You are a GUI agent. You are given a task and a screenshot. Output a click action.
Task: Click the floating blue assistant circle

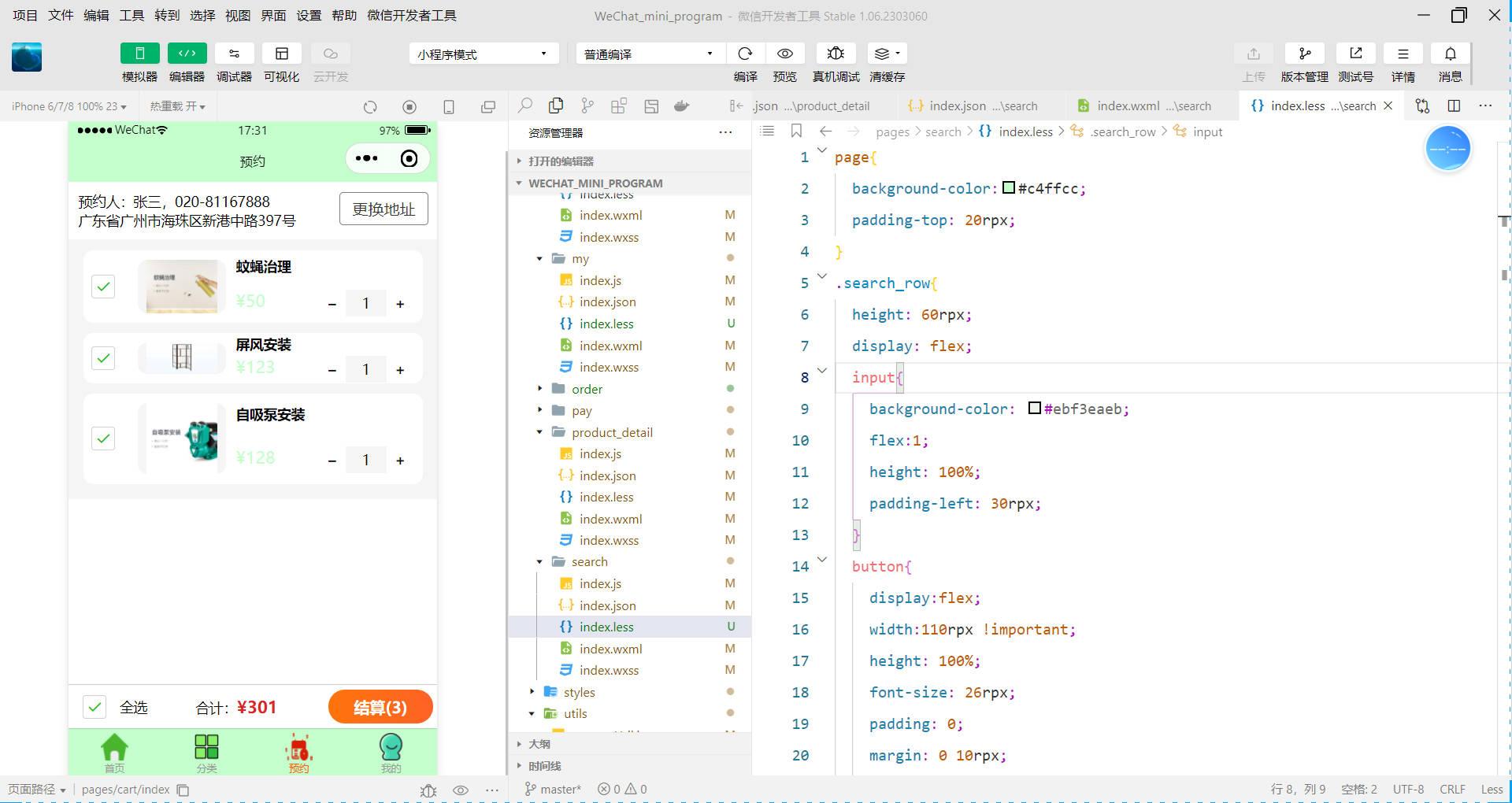pyautogui.click(x=1447, y=148)
